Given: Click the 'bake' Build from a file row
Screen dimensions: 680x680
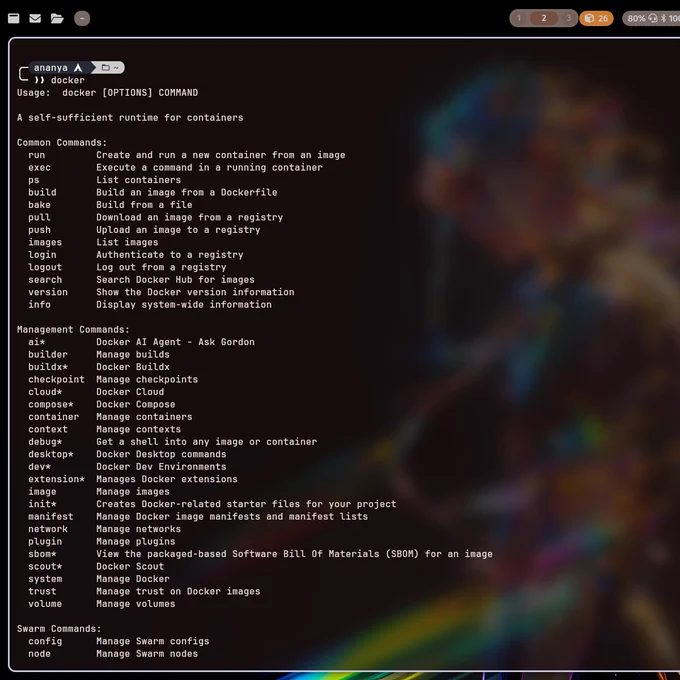Looking at the screenshot, I should (x=110, y=205).
